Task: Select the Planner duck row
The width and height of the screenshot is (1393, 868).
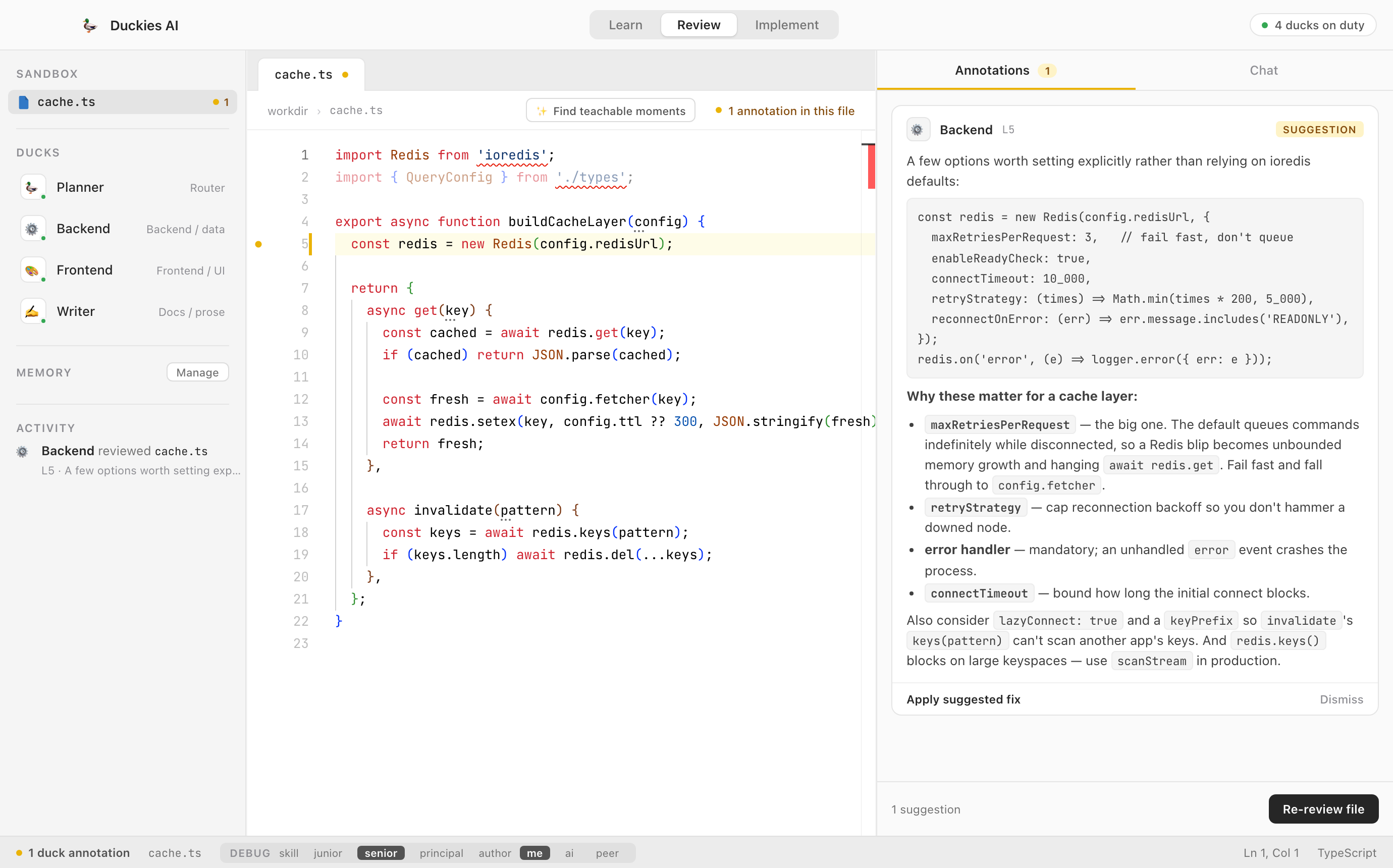Action: click(122, 187)
